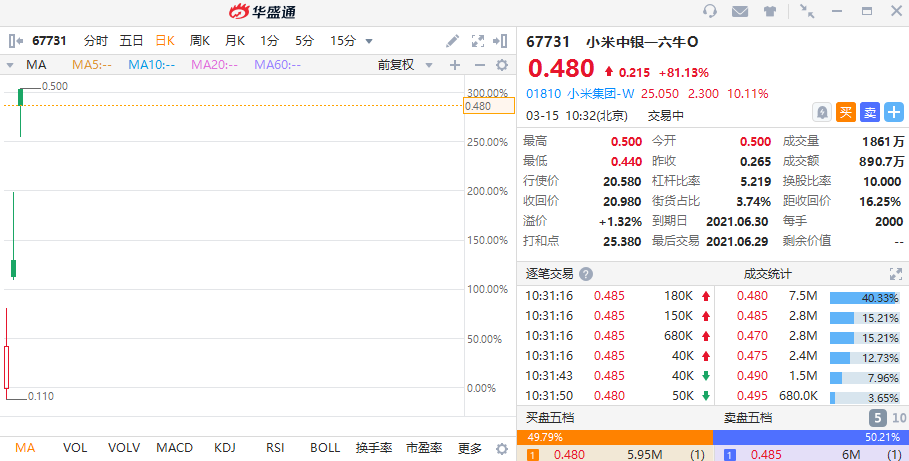Expand the trade statistics panel icon
Viewport: 909px width, 461px height.
(896, 274)
